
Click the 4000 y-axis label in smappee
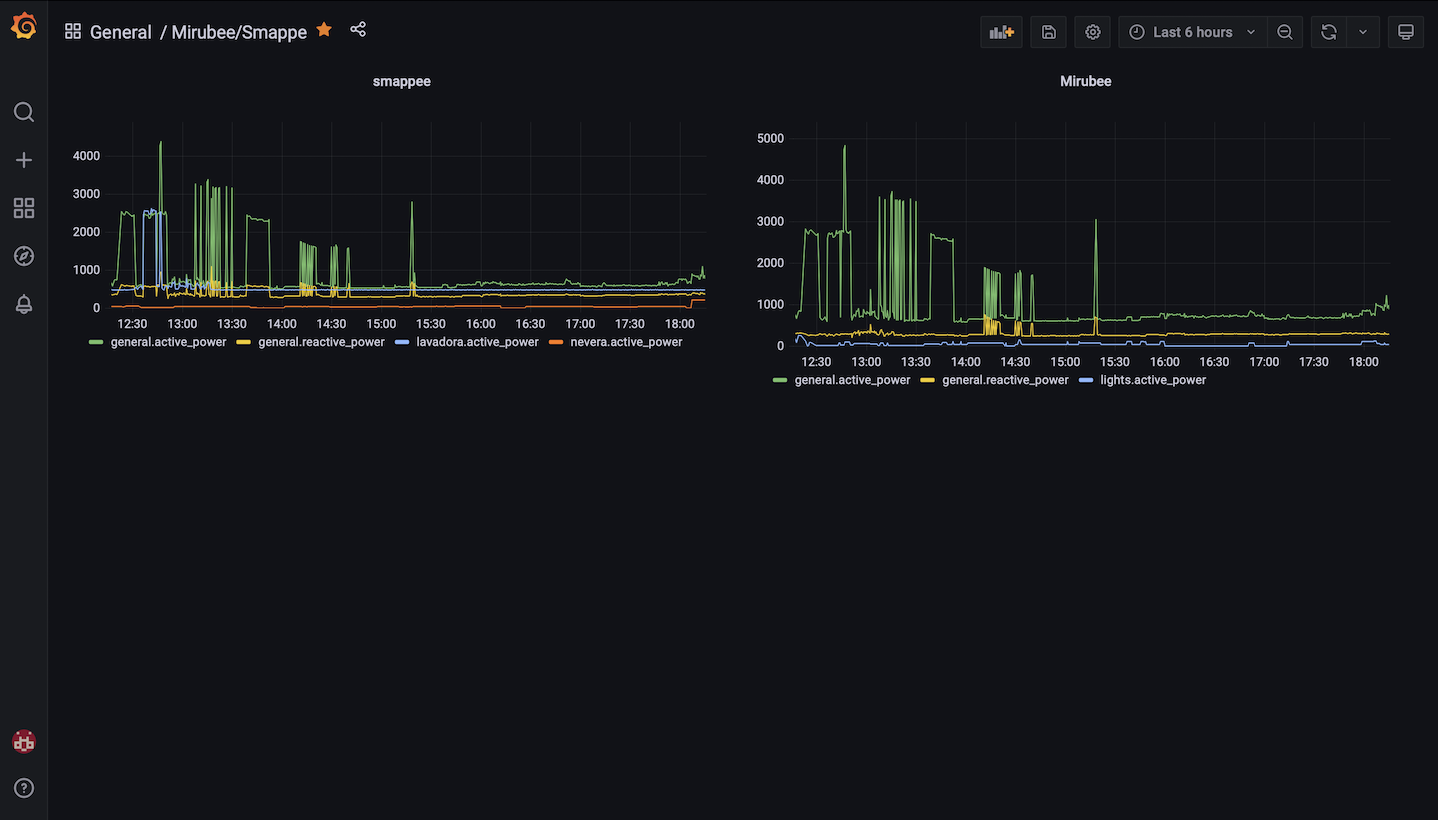[87, 156]
